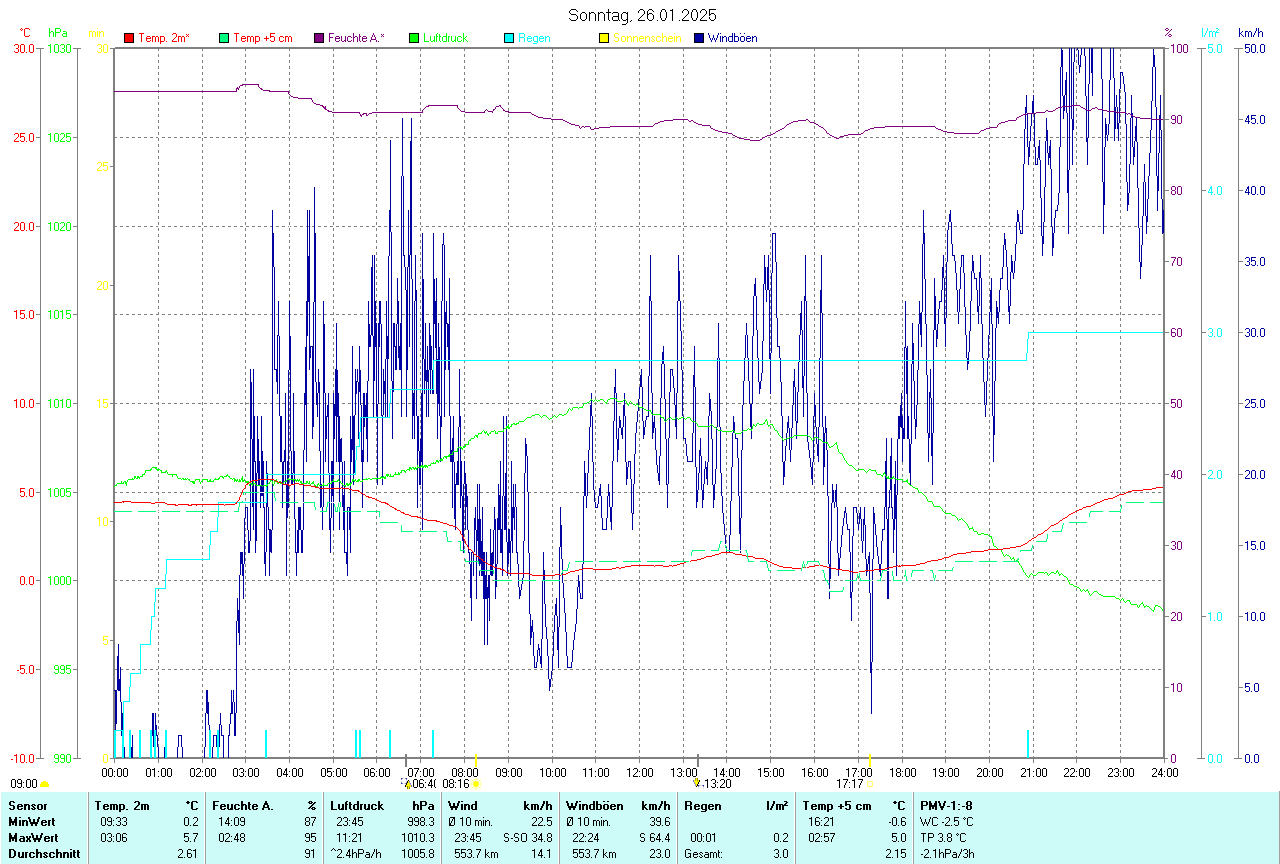Select the Feuchte A.* legend label
The height and width of the screenshot is (864, 1280).
coord(356,38)
